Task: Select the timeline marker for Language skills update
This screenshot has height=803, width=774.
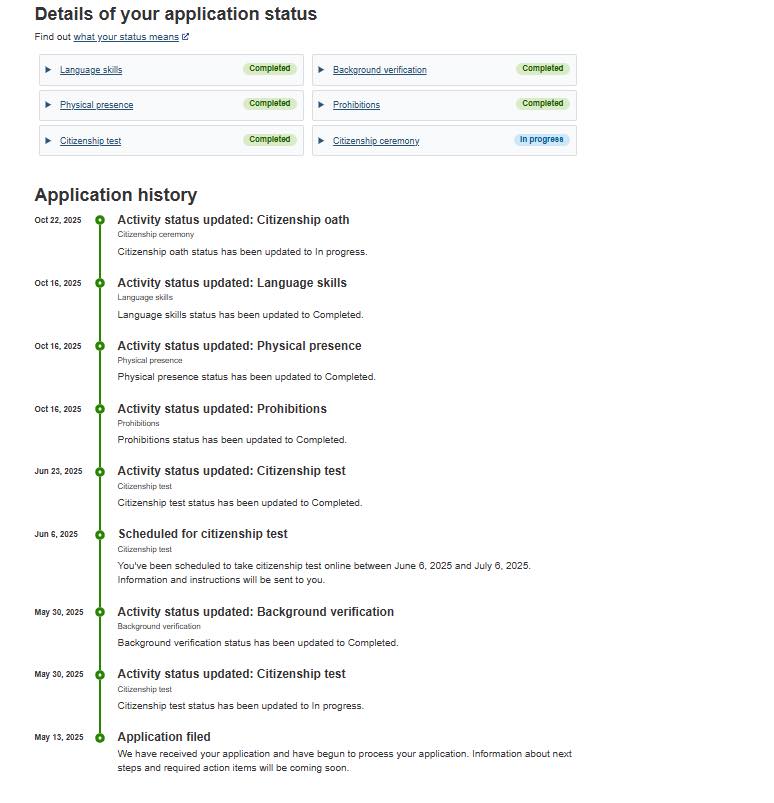Action: [x=100, y=283]
